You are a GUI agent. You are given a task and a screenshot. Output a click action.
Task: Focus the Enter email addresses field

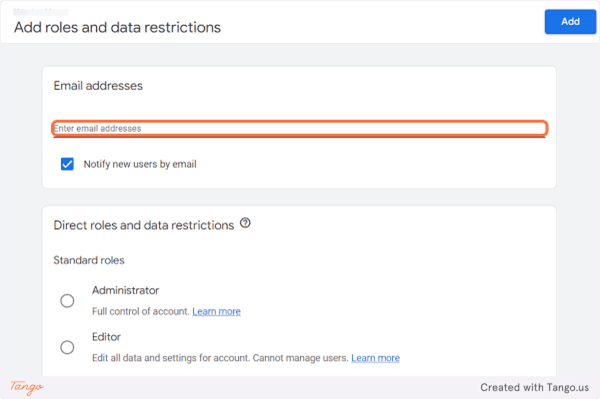pos(300,128)
